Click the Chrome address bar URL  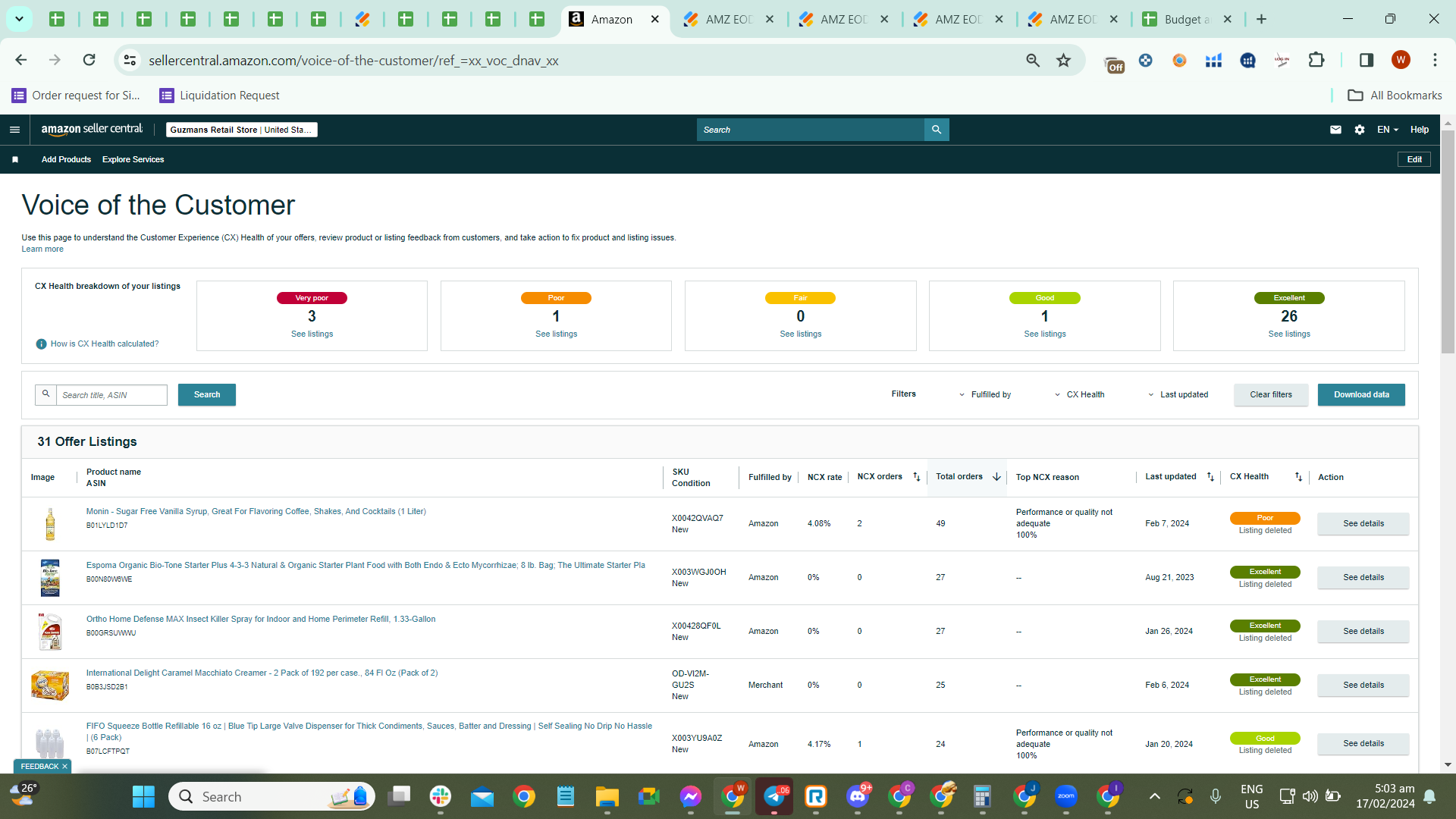pyautogui.click(x=353, y=60)
